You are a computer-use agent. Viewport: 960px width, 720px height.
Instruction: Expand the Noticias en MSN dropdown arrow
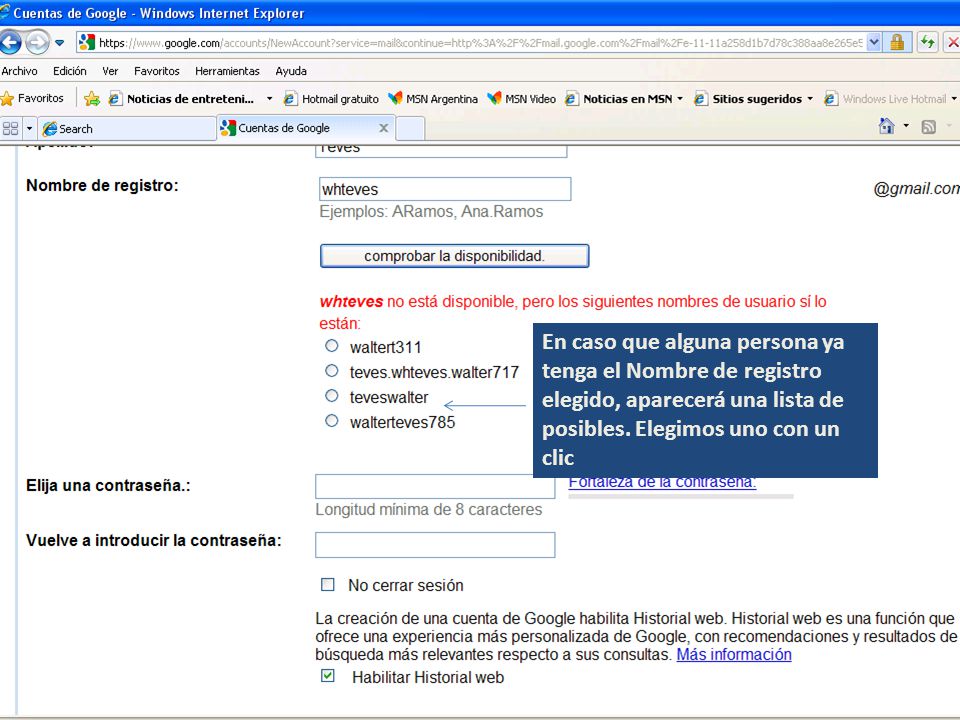tap(680, 99)
